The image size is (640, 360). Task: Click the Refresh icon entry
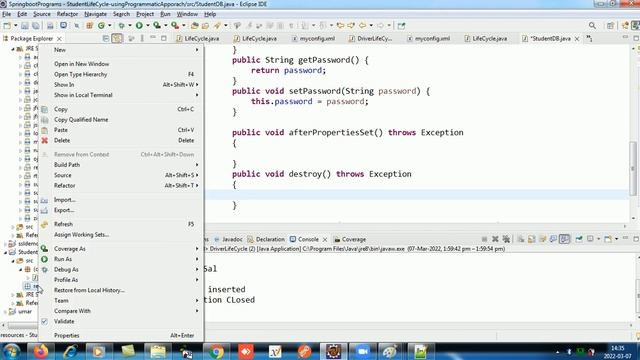coord(122,224)
